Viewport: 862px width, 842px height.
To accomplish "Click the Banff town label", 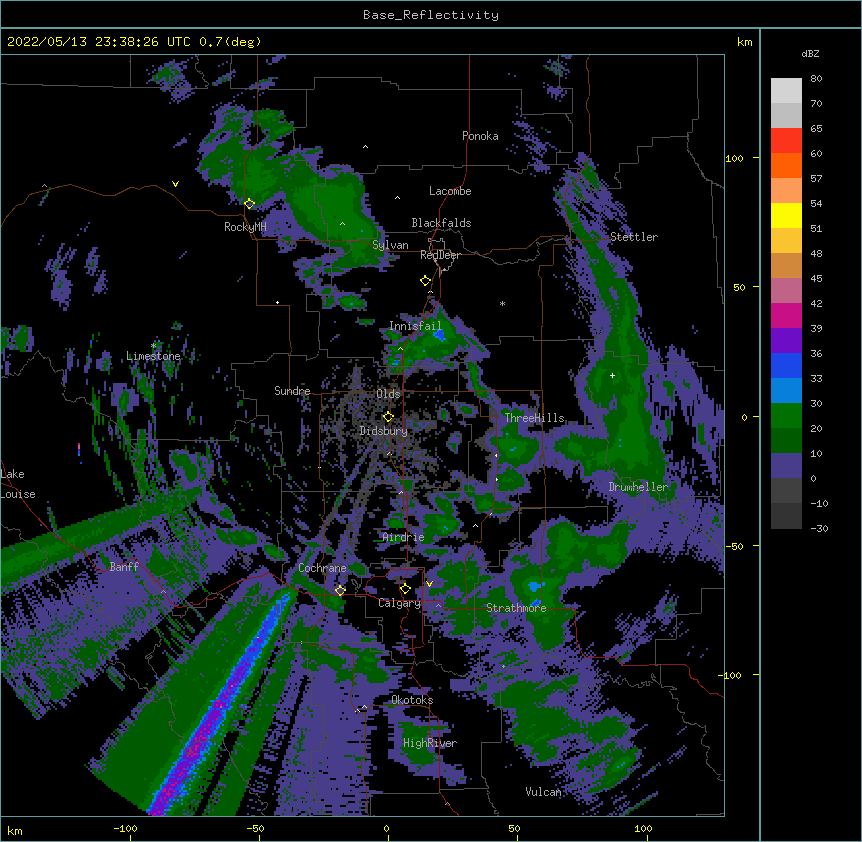I will click(124, 567).
